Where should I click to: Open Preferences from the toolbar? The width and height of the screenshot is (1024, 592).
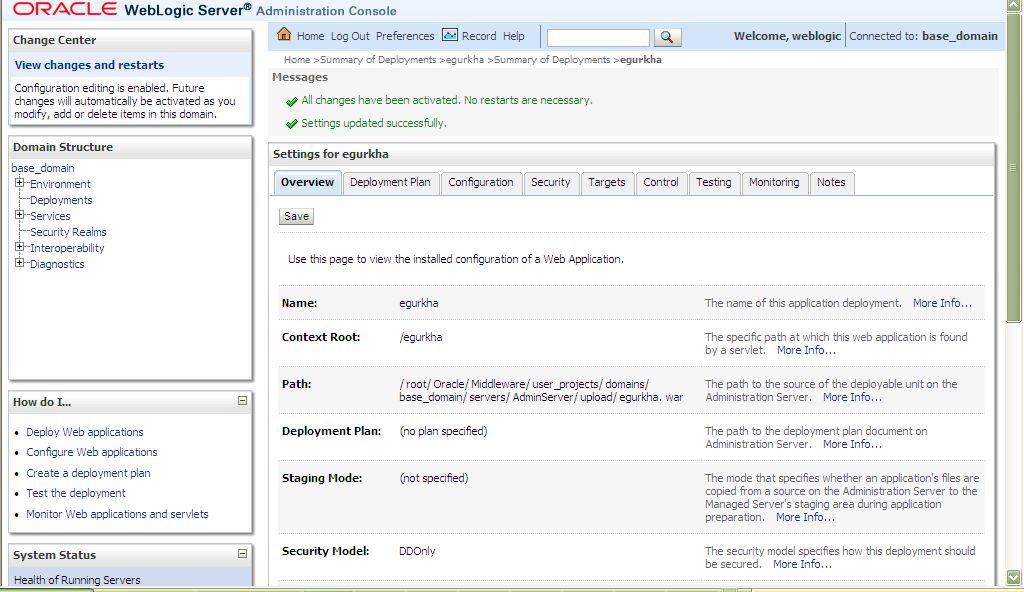tap(405, 36)
